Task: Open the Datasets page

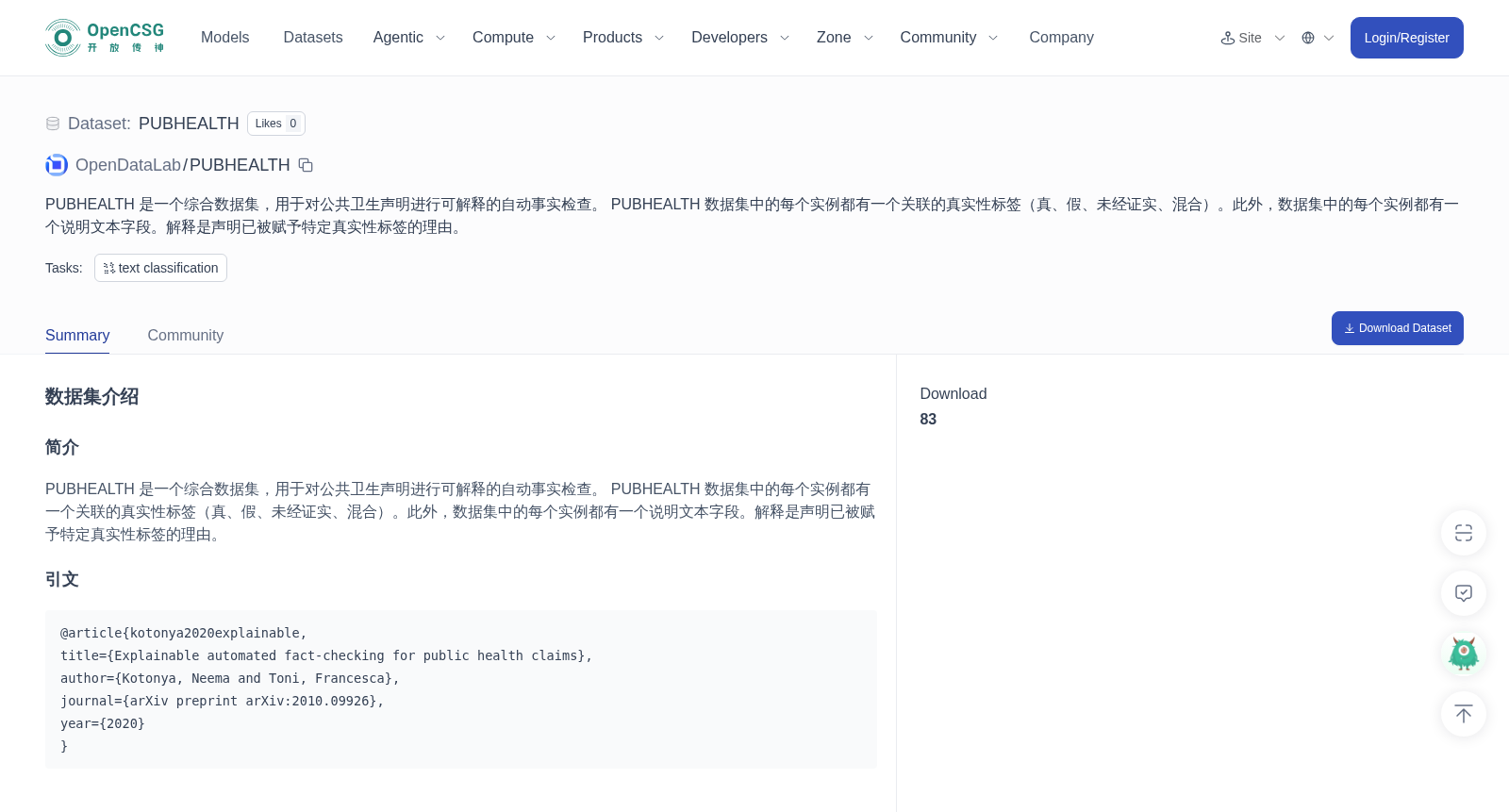Action: (313, 38)
